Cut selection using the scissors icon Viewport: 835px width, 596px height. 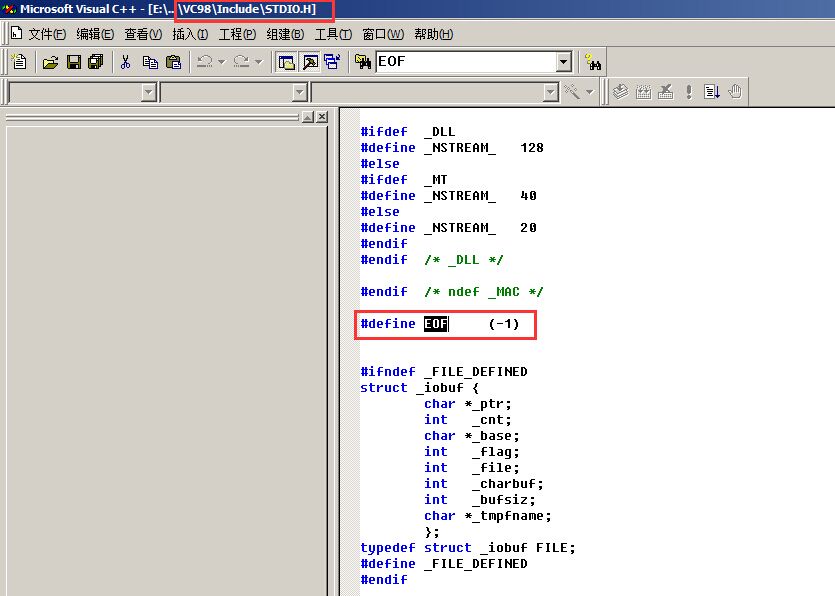tap(126, 62)
